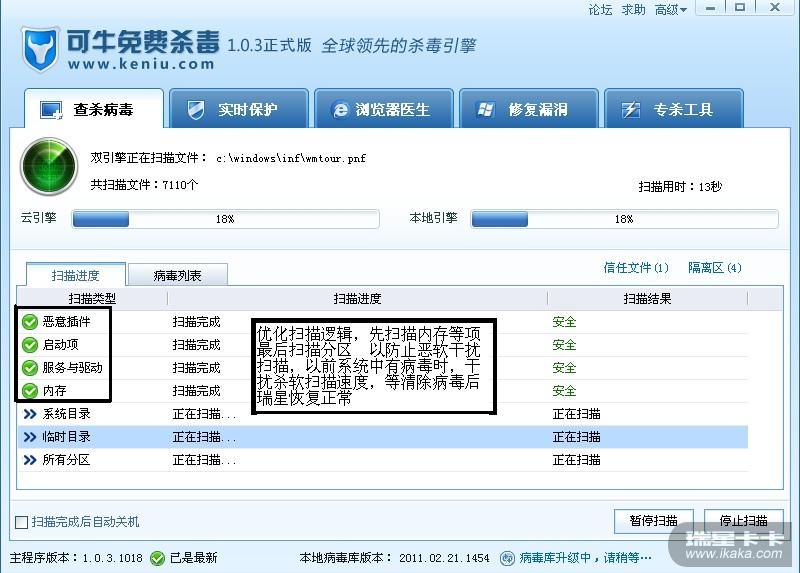Click the 病毒库升级中,请稍等 status text

(x=585, y=558)
